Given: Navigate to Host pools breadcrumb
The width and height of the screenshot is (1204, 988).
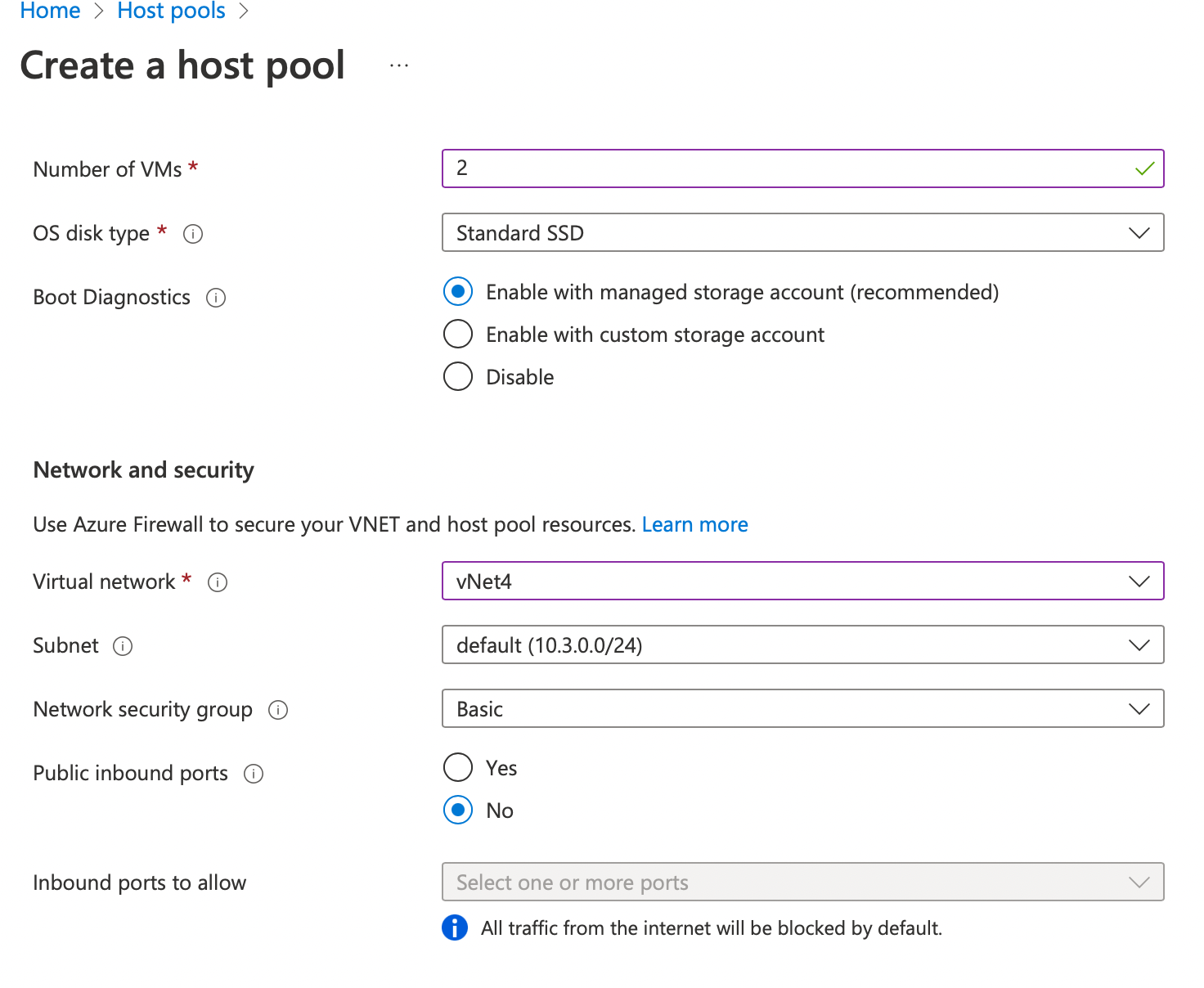Looking at the screenshot, I should tap(171, 11).
